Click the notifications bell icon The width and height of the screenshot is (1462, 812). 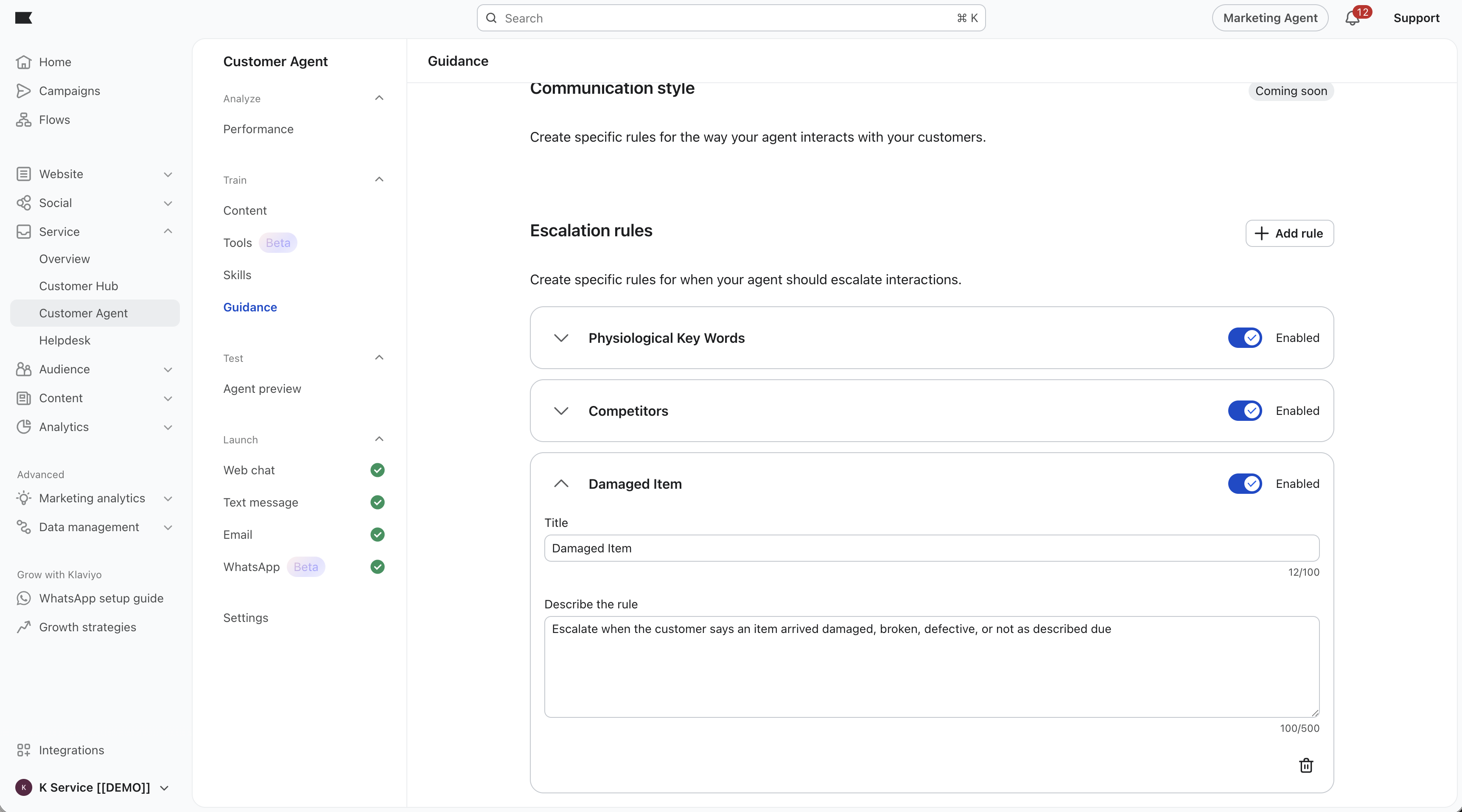click(1353, 19)
